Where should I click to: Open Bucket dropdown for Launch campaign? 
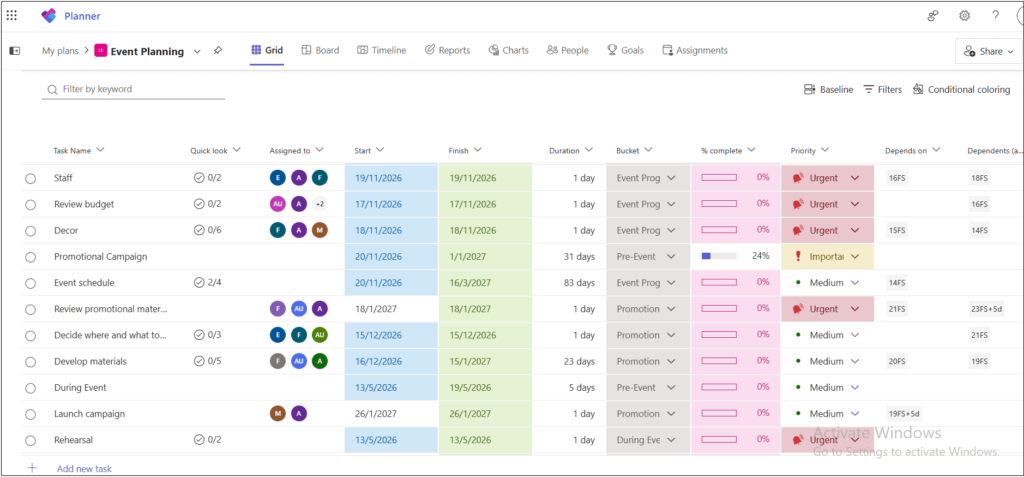pos(671,414)
